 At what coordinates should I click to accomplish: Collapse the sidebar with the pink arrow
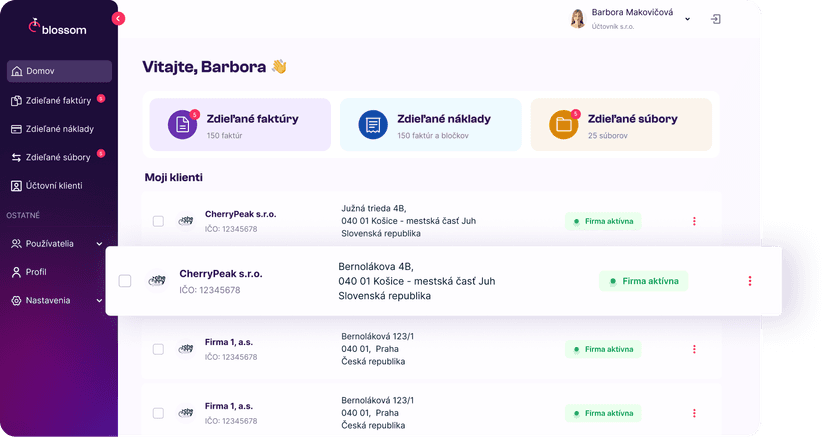[118, 18]
